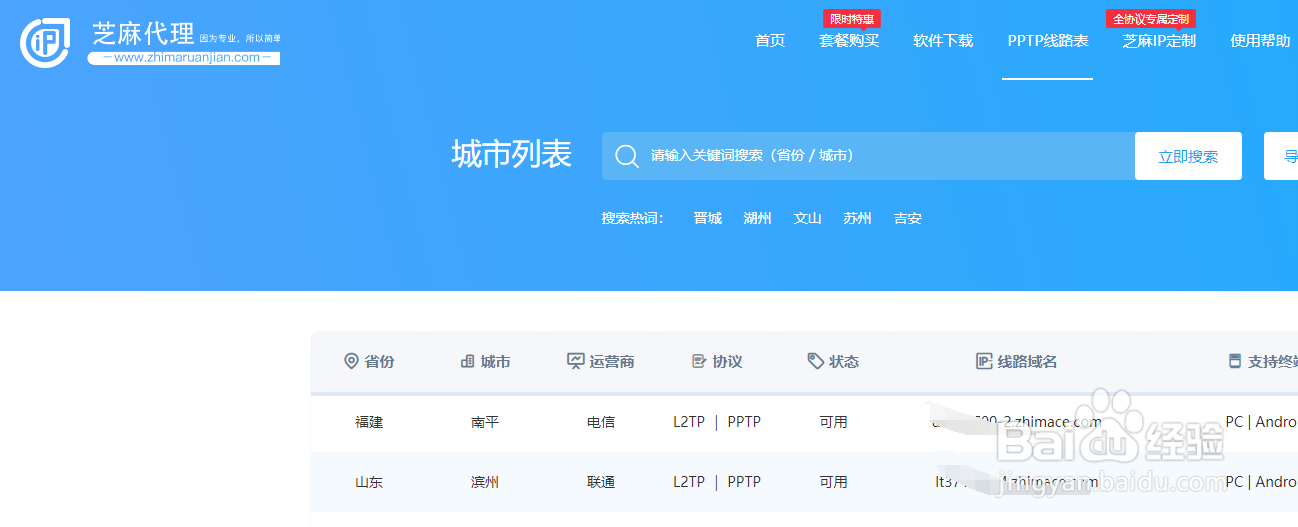The height and width of the screenshot is (527, 1298).
Task: Click the 南平 city cell
Action: pyautogui.click(x=485, y=422)
